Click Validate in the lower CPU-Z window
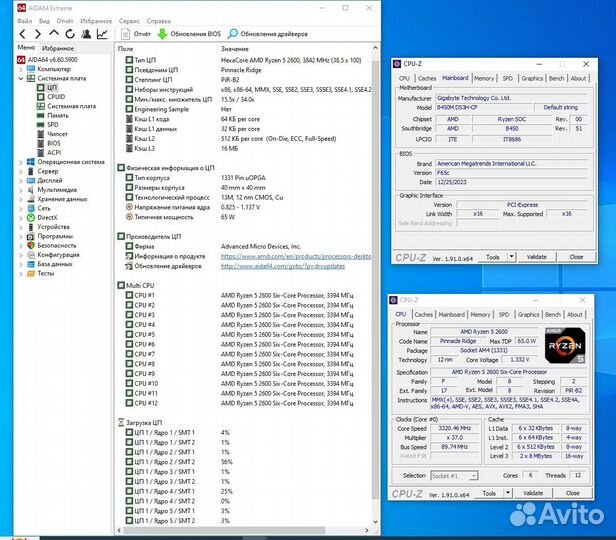This screenshot has height=540, width=616. [533, 493]
